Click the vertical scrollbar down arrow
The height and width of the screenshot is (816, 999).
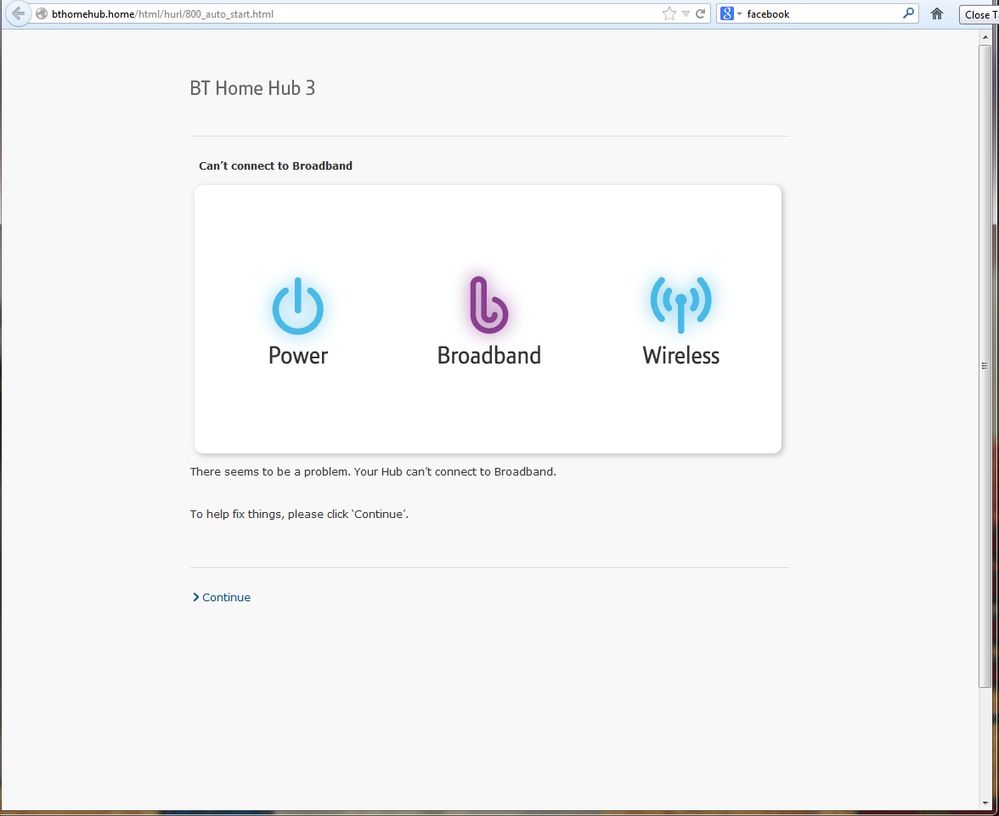pyautogui.click(x=985, y=803)
